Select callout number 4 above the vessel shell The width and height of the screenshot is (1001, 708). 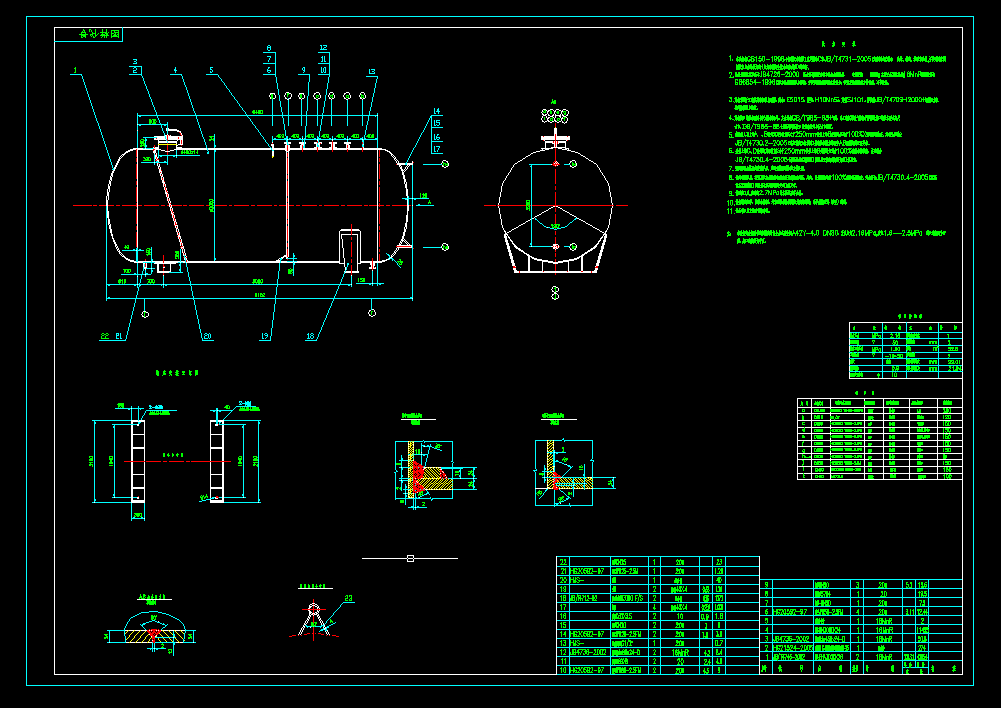(175, 70)
